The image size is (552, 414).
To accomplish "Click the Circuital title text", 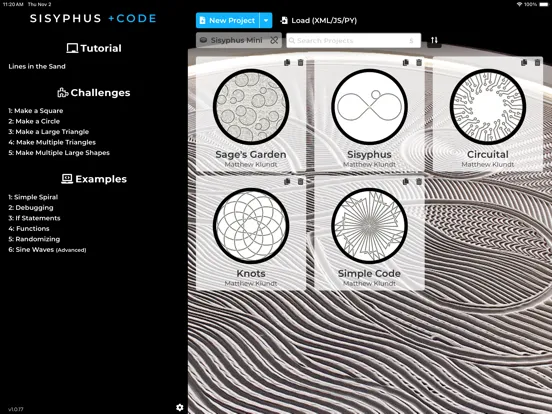I will coord(488,155).
